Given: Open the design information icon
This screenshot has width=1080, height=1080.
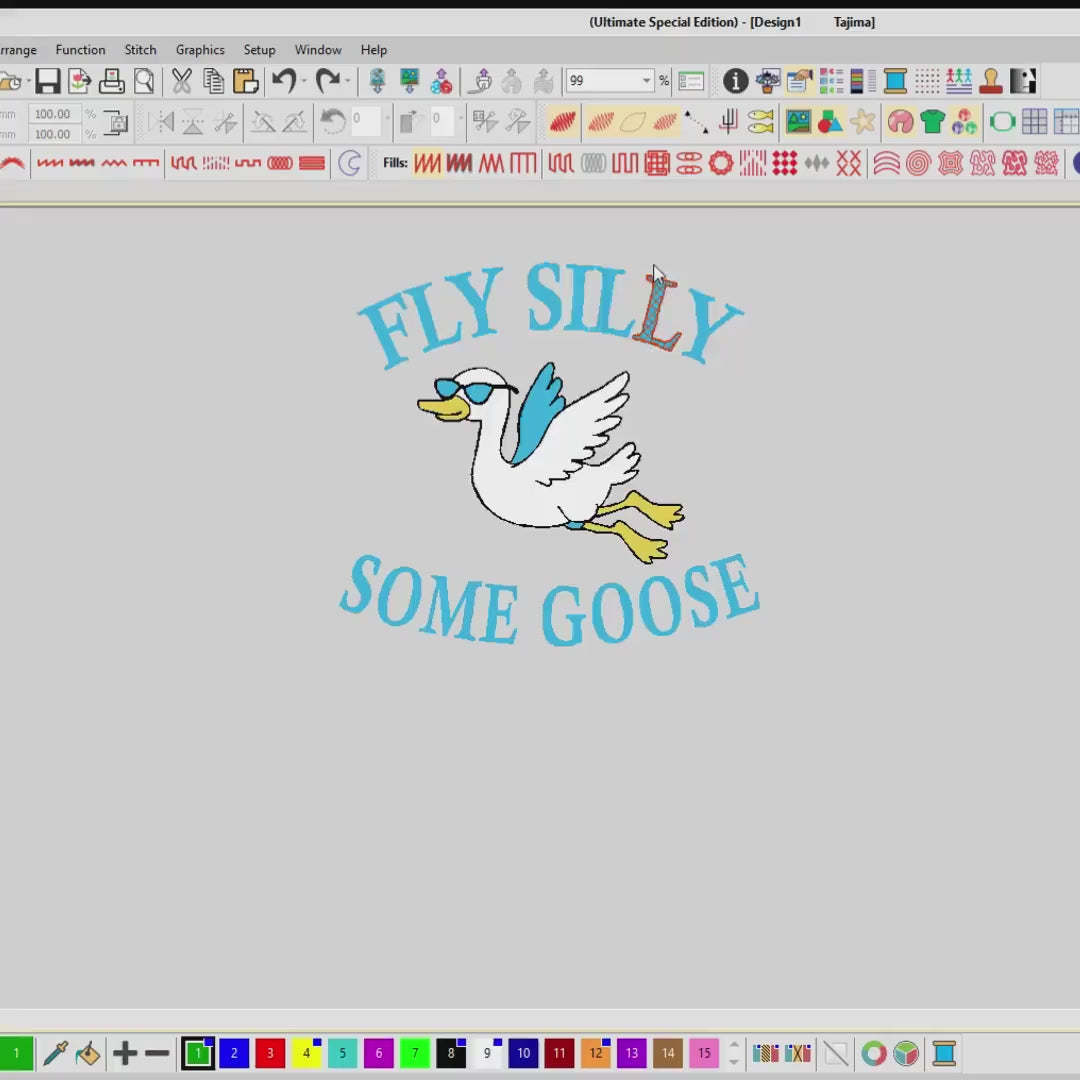Looking at the screenshot, I should coord(735,81).
